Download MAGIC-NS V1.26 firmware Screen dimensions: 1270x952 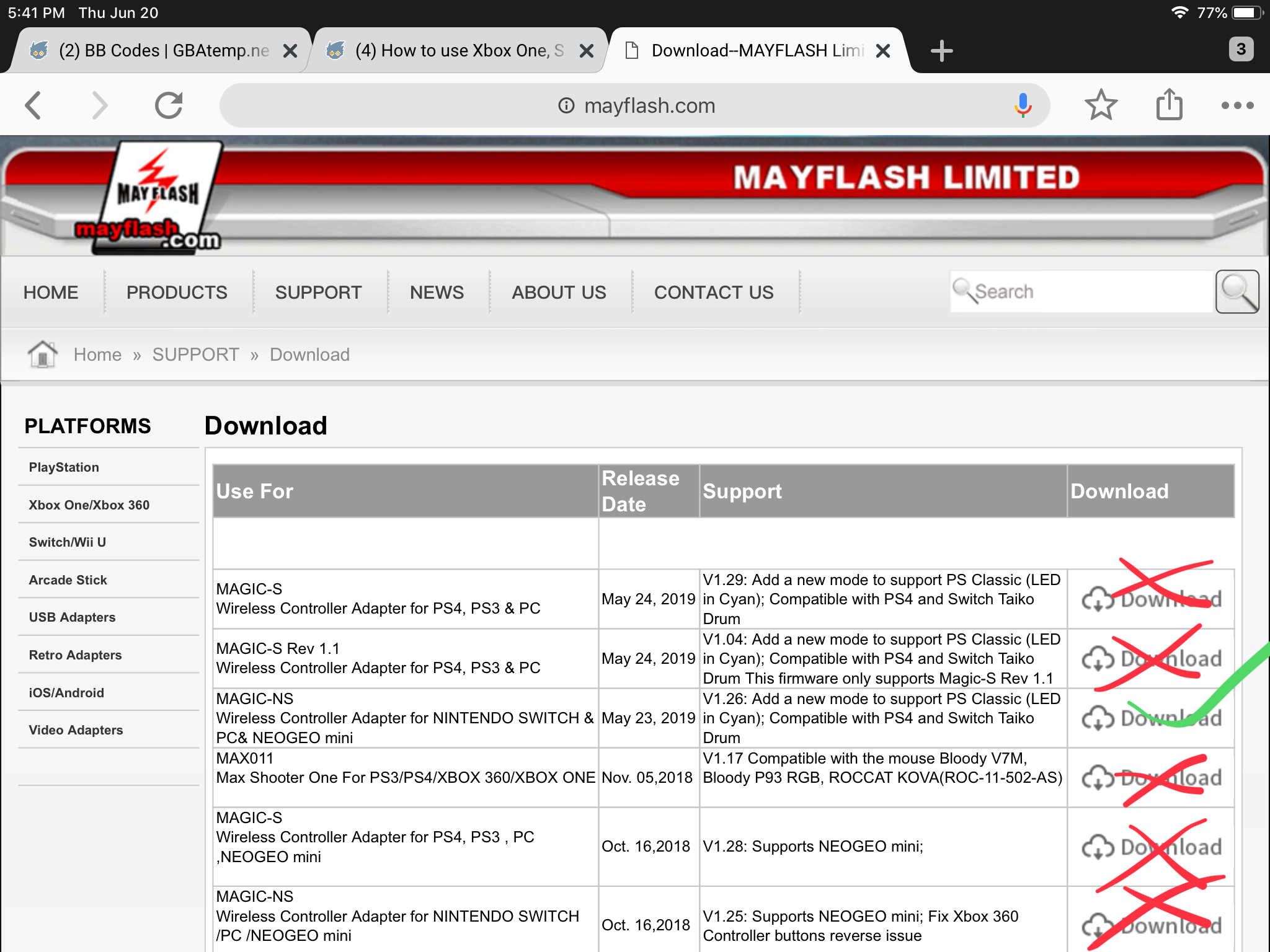click(x=1152, y=718)
